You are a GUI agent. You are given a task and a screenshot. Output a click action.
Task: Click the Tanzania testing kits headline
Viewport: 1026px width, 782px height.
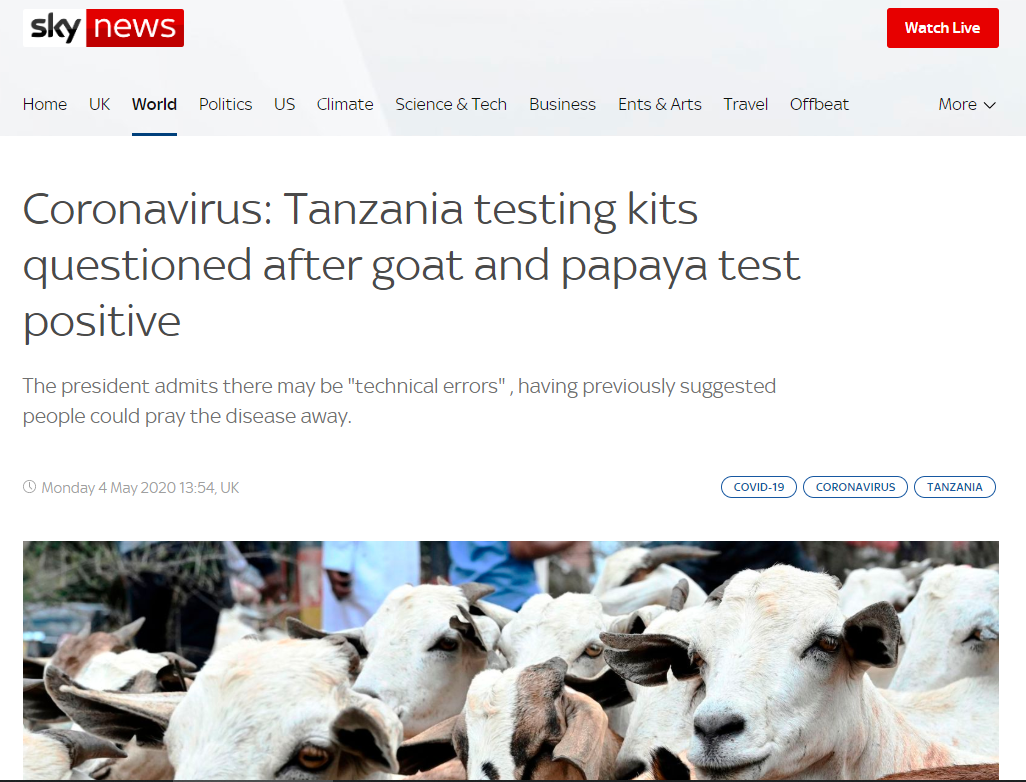point(412,265)
